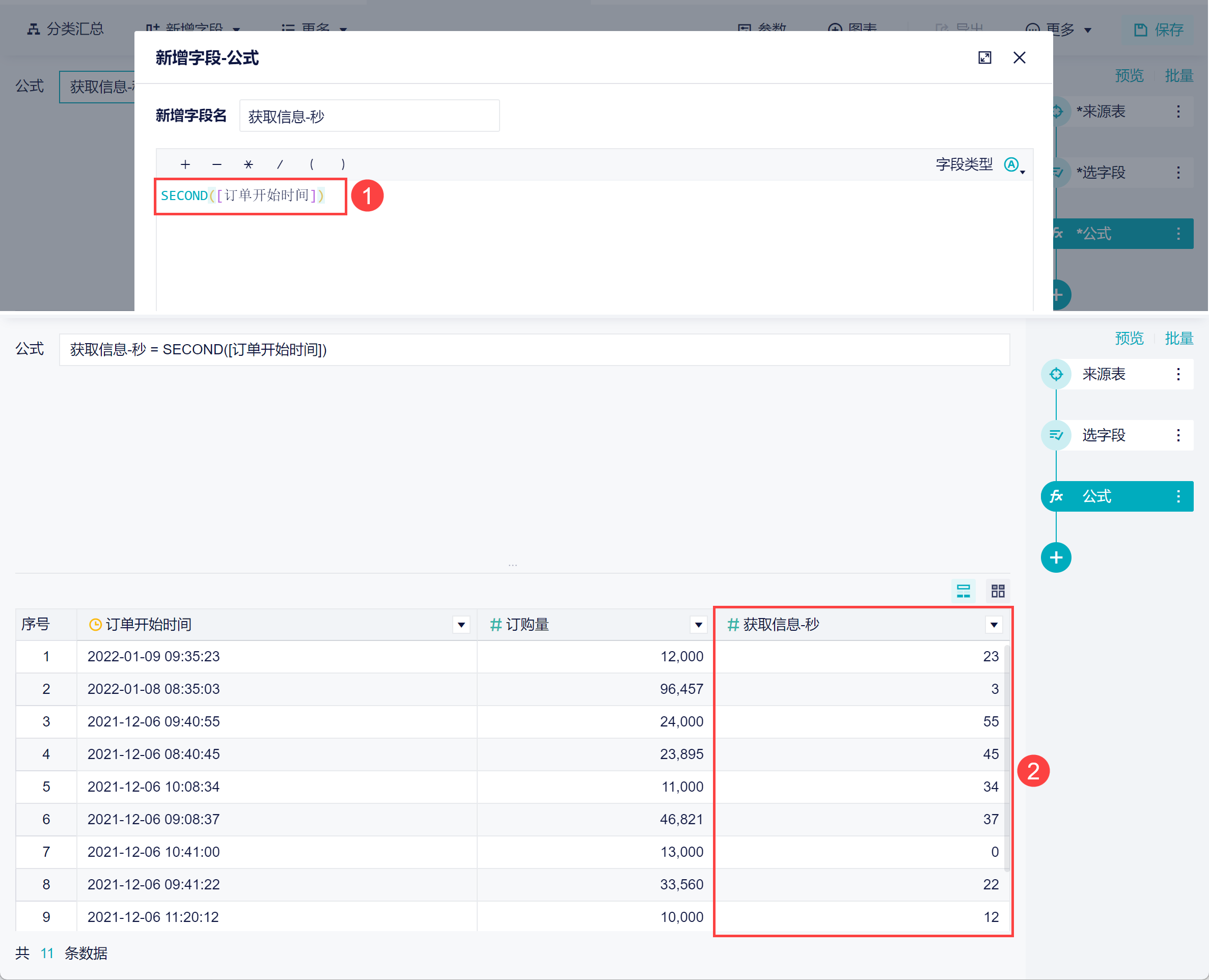This screenshot has height=980, width=1209.
Task: Select 订购量 value 96,457
Action: pyautogui.click(x=681, y=689)
